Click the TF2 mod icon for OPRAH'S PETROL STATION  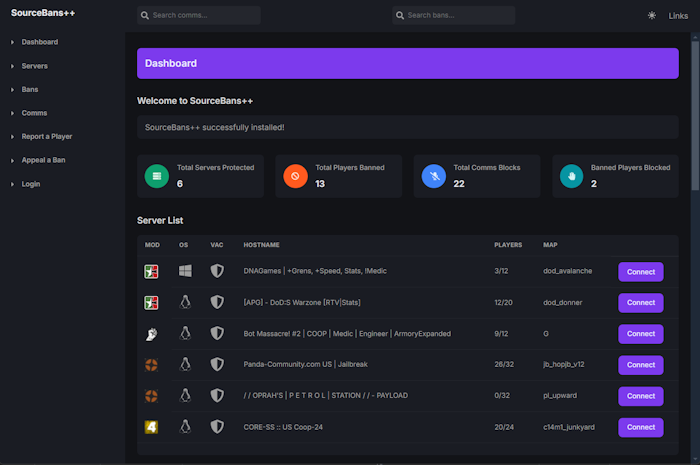tap(151, 396)
